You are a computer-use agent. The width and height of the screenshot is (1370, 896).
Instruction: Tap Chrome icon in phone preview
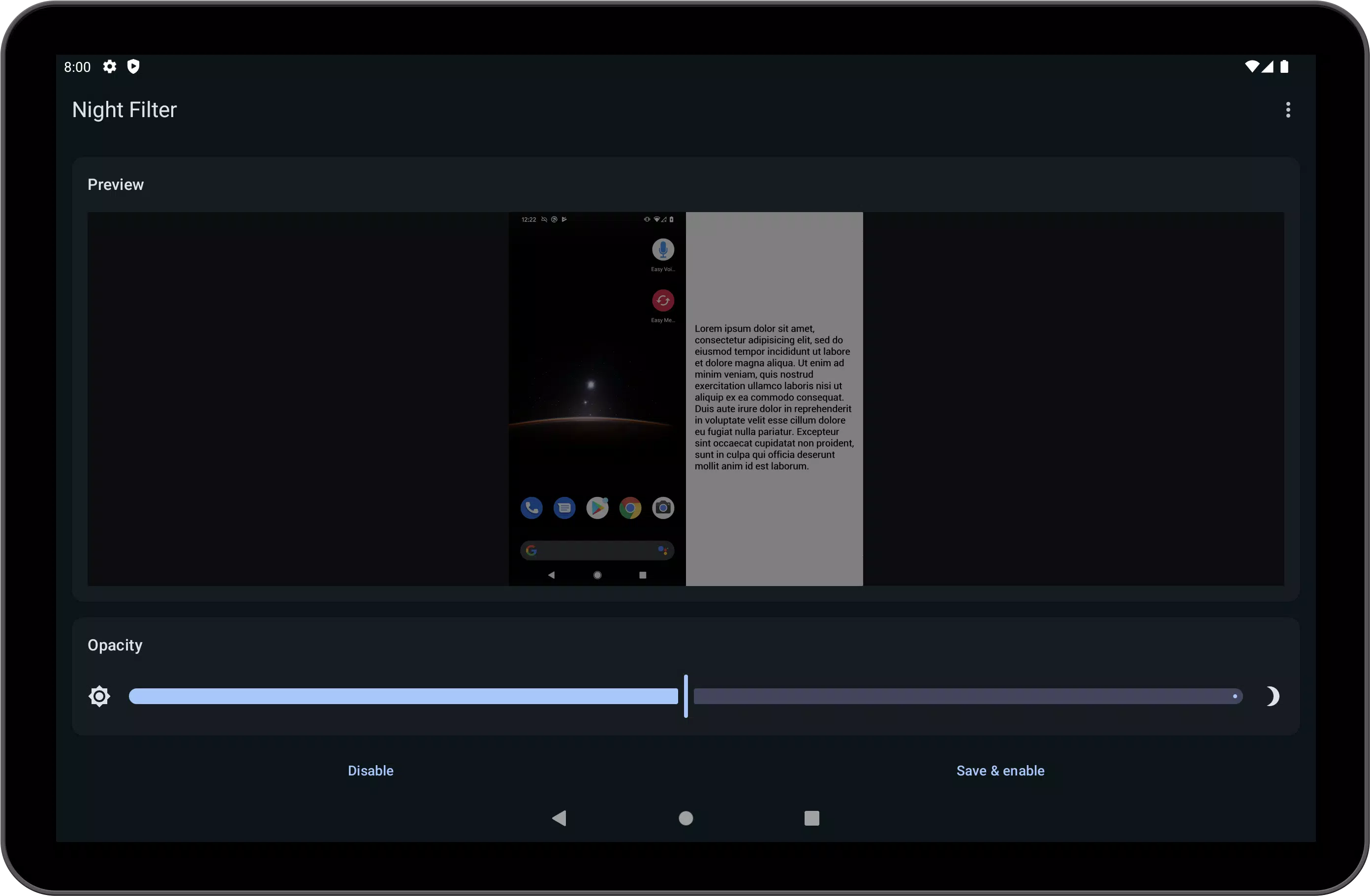click(630, 508)
